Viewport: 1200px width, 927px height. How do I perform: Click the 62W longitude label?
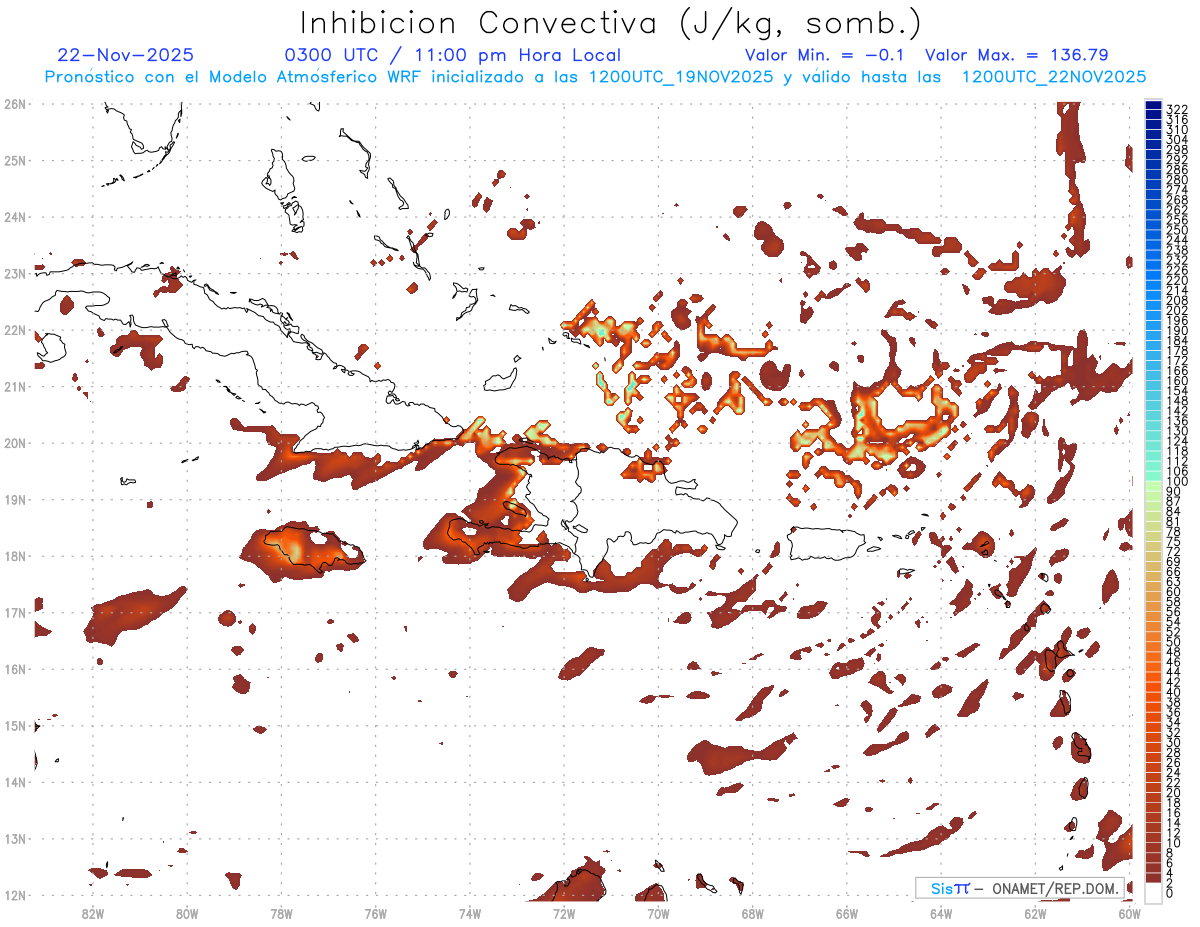(x=1035, y=913)
